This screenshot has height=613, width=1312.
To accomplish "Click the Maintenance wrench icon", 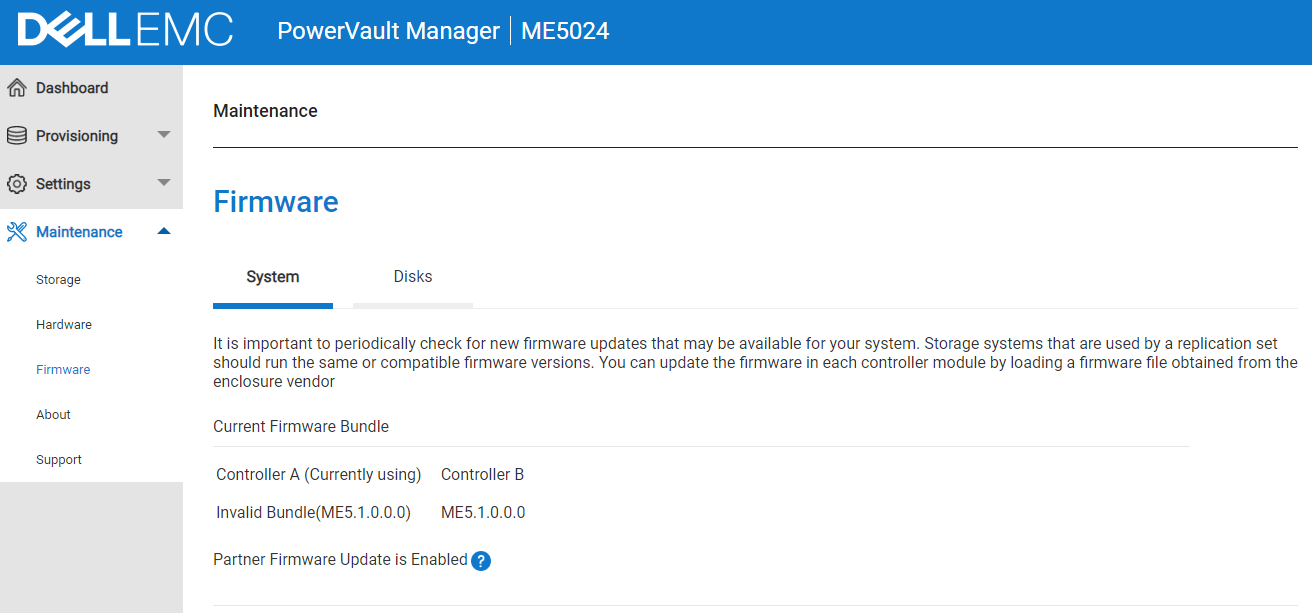I will point(16,231).
